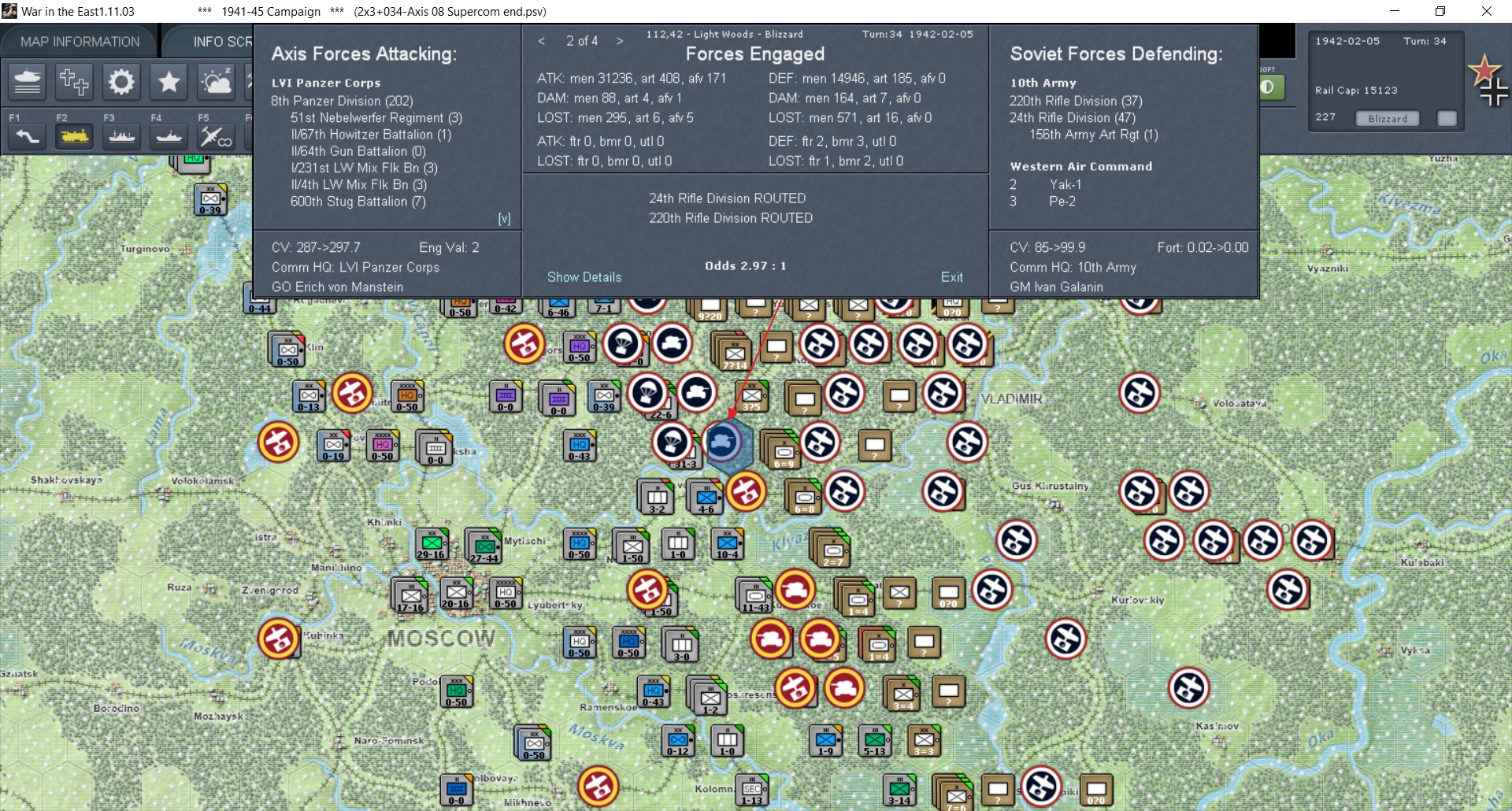
Task: Click GO Erich von Manstein text
Action: point(337,287)
